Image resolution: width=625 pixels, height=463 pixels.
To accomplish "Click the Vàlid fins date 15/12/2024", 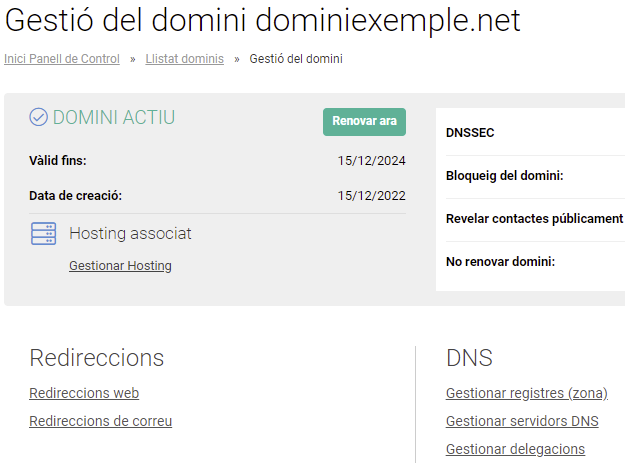I will coord(371,161).
